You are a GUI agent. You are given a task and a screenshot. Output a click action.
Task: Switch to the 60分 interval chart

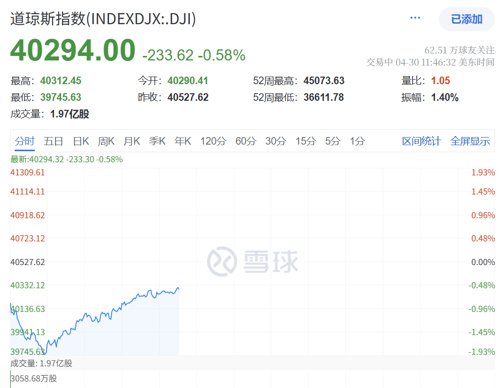click(x=246, y=141)
